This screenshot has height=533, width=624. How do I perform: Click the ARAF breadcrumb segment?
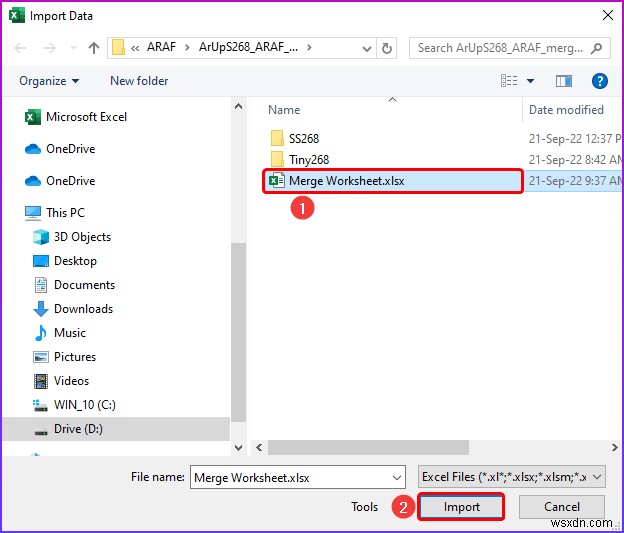tap(161, 47)
